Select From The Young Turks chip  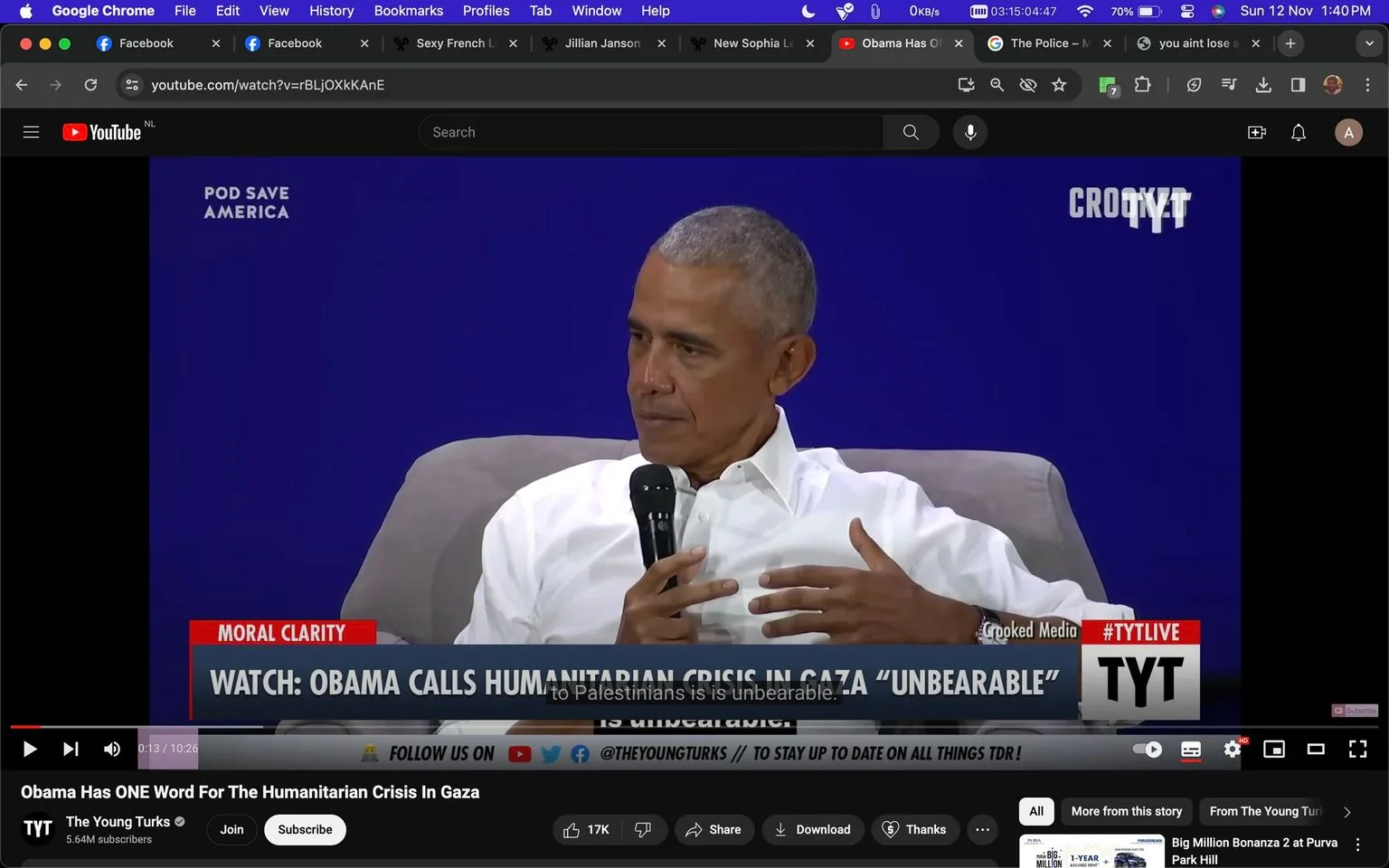[1266, 811]
